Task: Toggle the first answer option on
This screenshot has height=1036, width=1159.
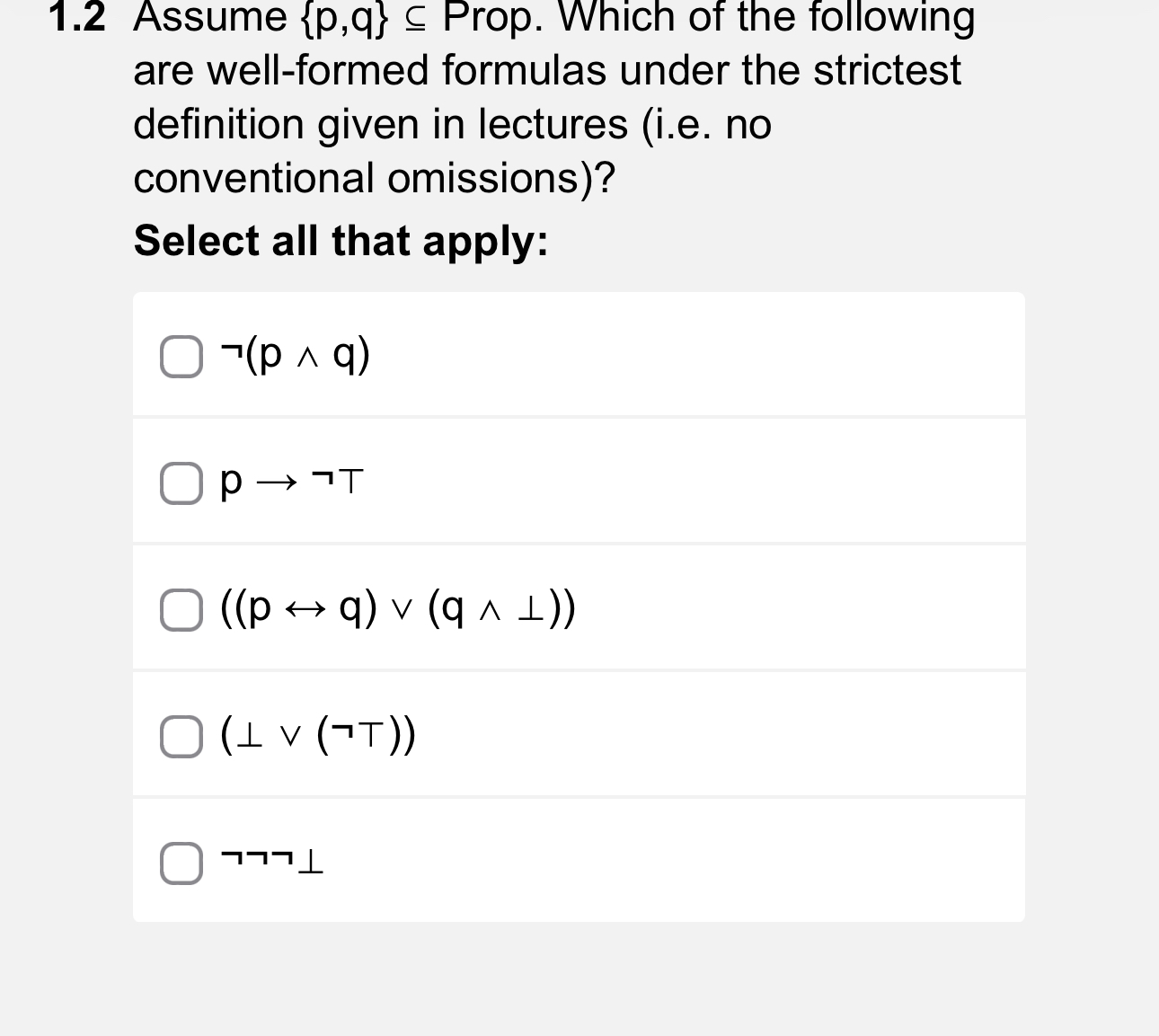Action: pos(181,357)
